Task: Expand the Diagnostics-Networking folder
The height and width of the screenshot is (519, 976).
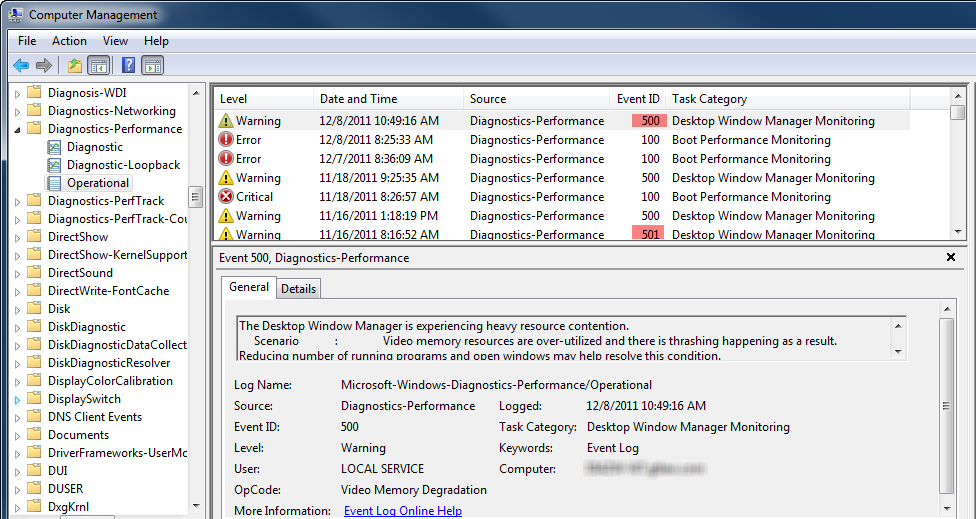Action: 17,111
